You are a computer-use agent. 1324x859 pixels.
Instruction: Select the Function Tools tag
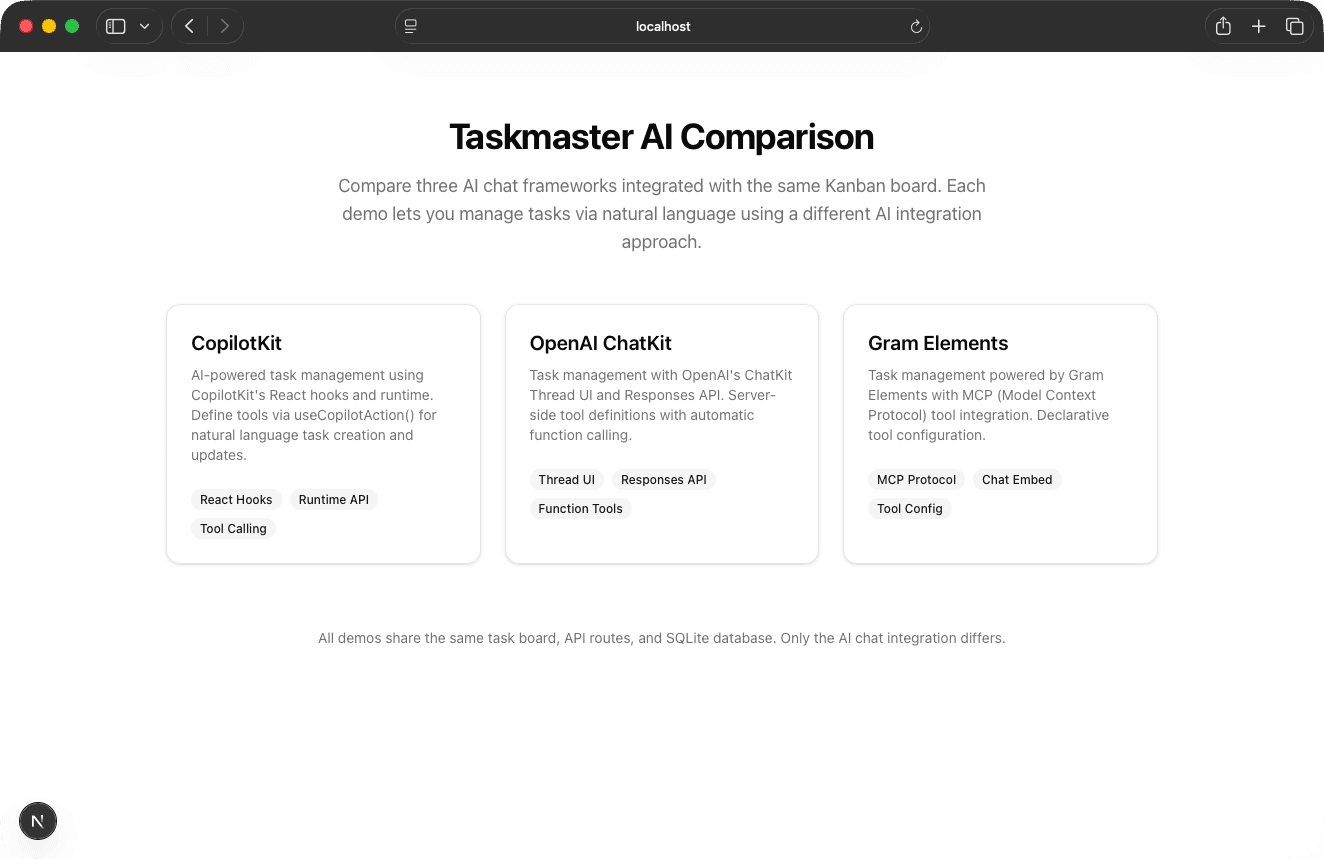tap(580, 508)
